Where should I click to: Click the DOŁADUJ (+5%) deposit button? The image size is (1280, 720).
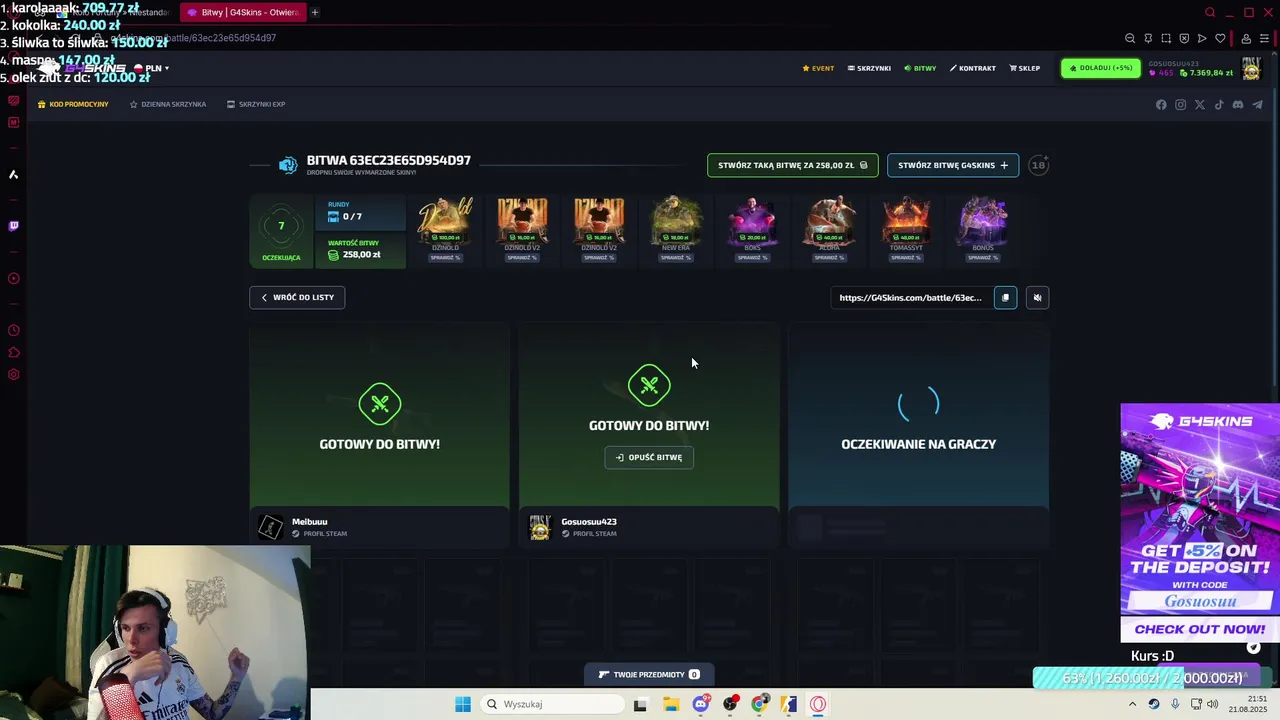(1101, 68)
